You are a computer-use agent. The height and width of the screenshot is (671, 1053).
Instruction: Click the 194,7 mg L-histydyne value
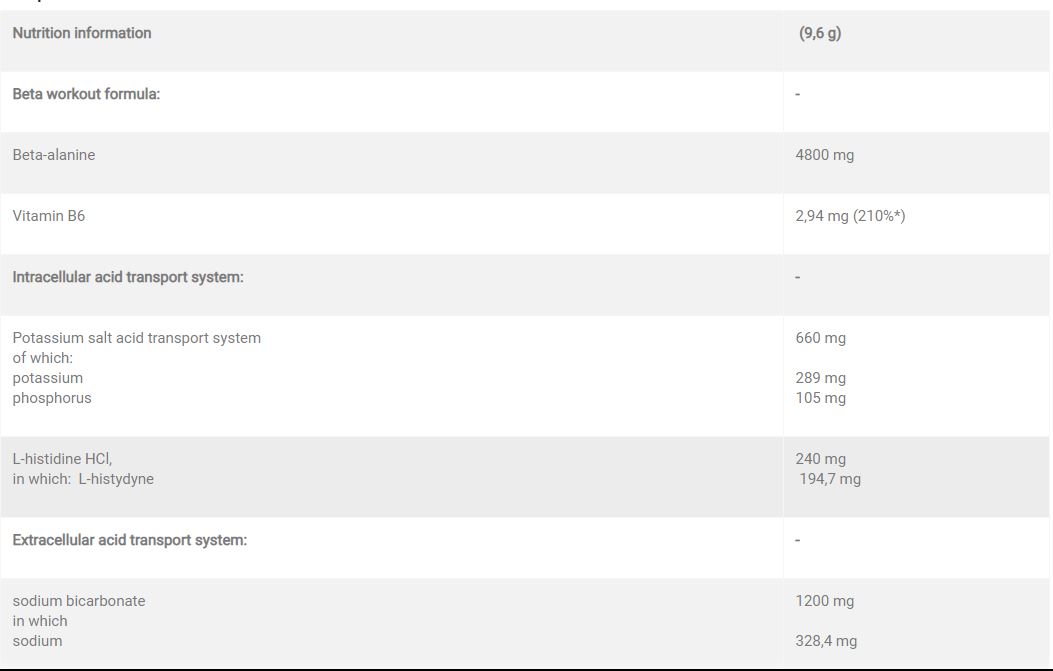[830, 479]
